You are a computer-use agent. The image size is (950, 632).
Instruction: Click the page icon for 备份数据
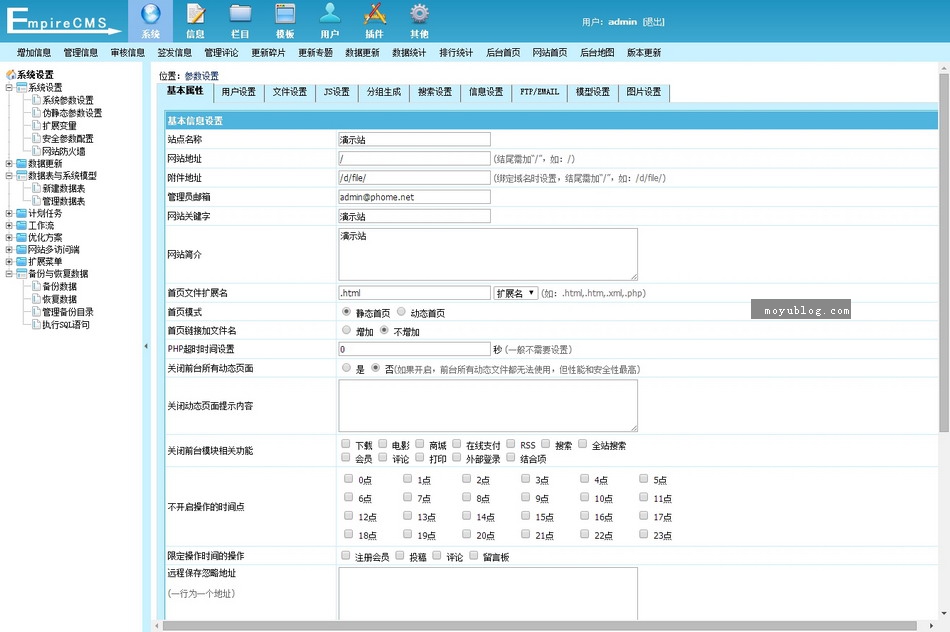36,286
